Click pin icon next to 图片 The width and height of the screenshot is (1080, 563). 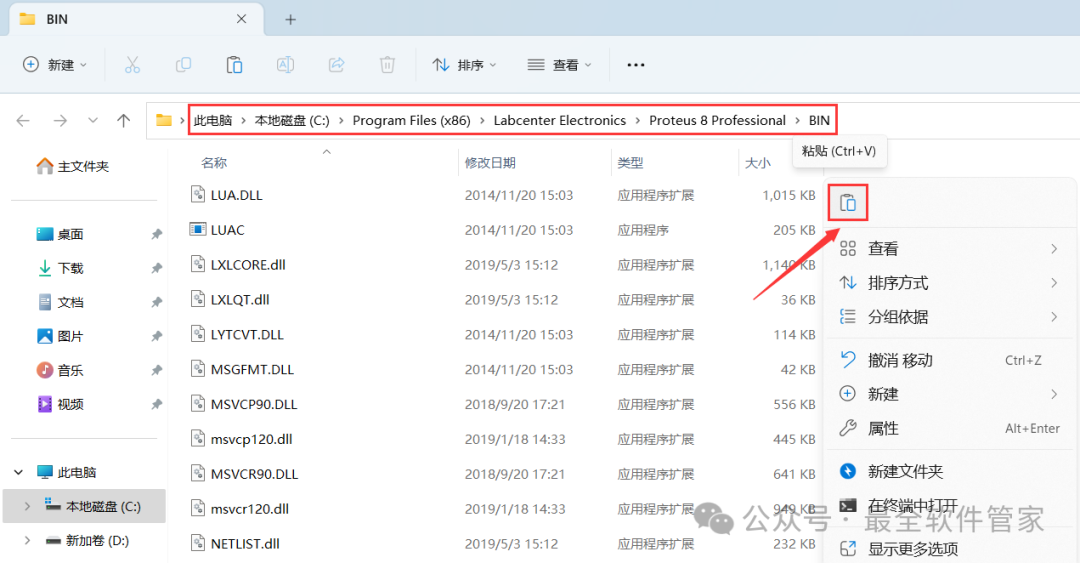pyautogui.click(x=156, y=336)
